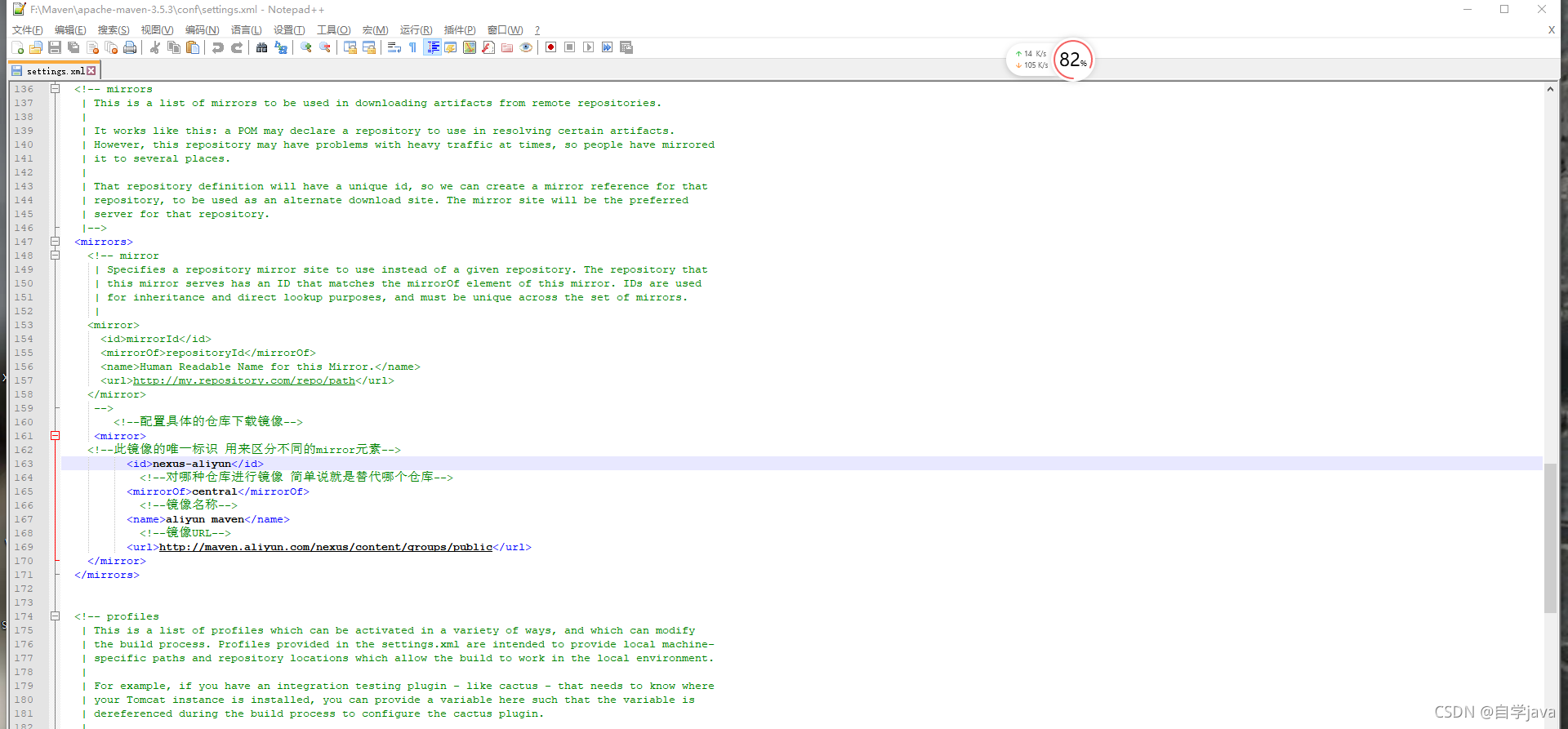Screen dimensions: 1568x729
Task: Open the 文件(F) menu
Action: point(28,30)
